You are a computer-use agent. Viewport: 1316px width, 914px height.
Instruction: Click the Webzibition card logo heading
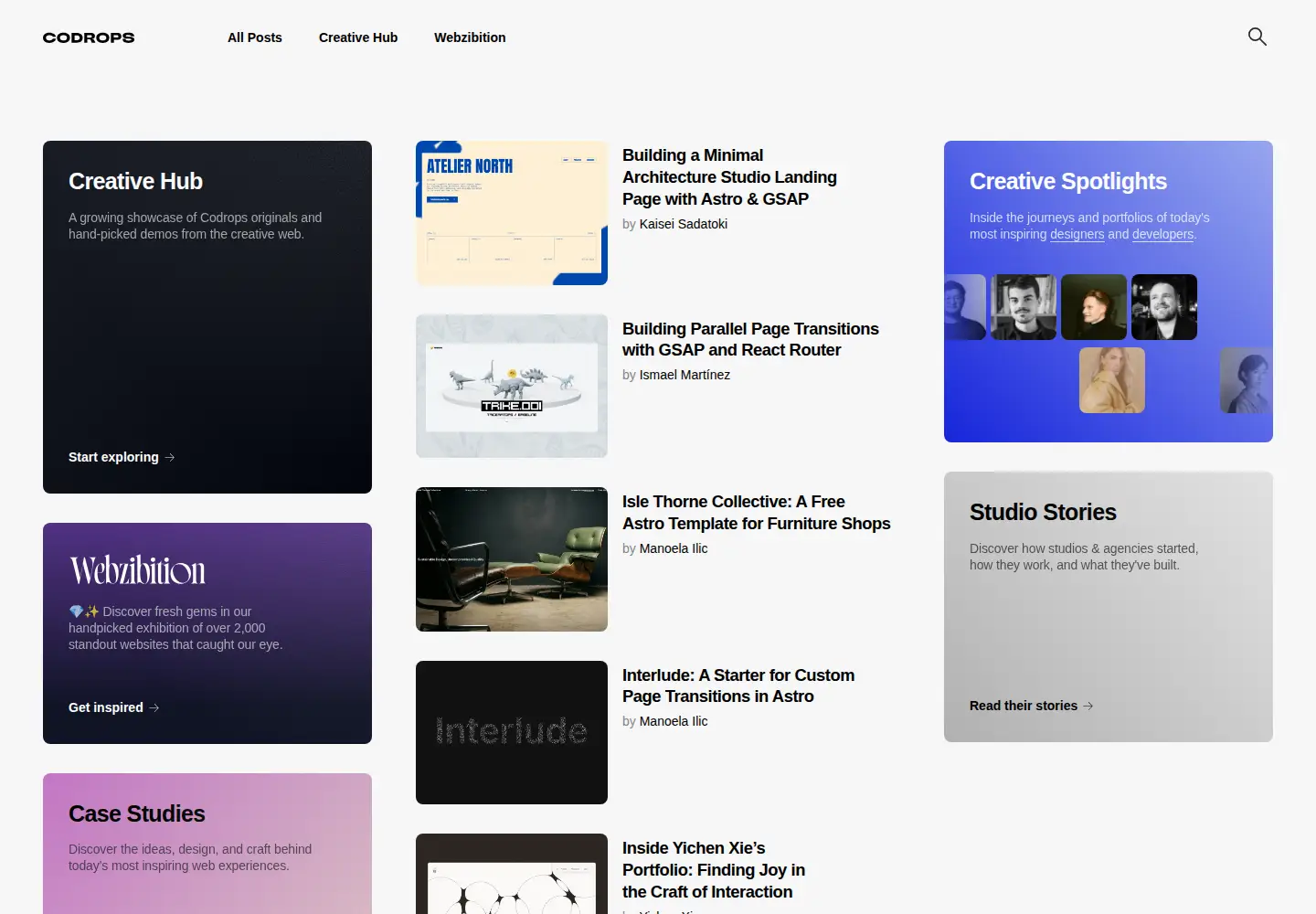(x=137, y=570)
